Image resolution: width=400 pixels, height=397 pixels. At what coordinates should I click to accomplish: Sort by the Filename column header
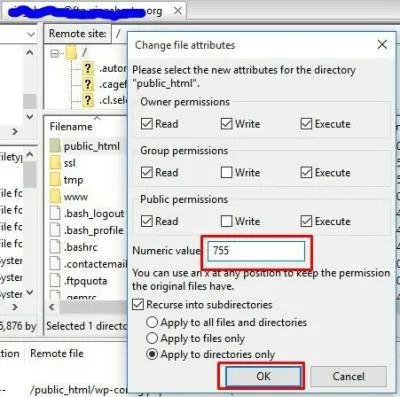pos(71,127)
